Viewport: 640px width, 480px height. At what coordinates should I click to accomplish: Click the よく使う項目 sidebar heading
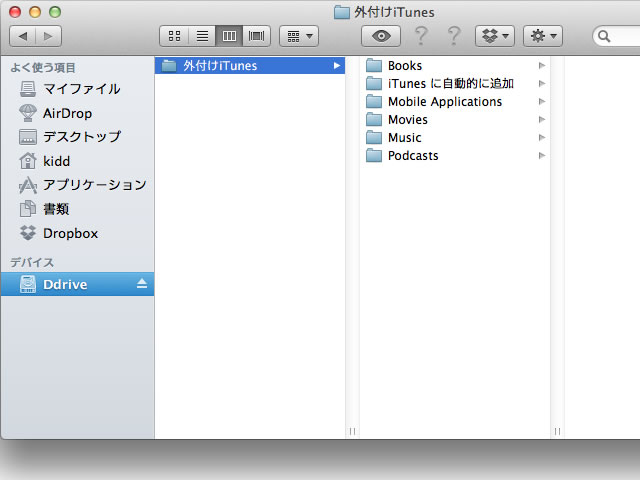43,67
